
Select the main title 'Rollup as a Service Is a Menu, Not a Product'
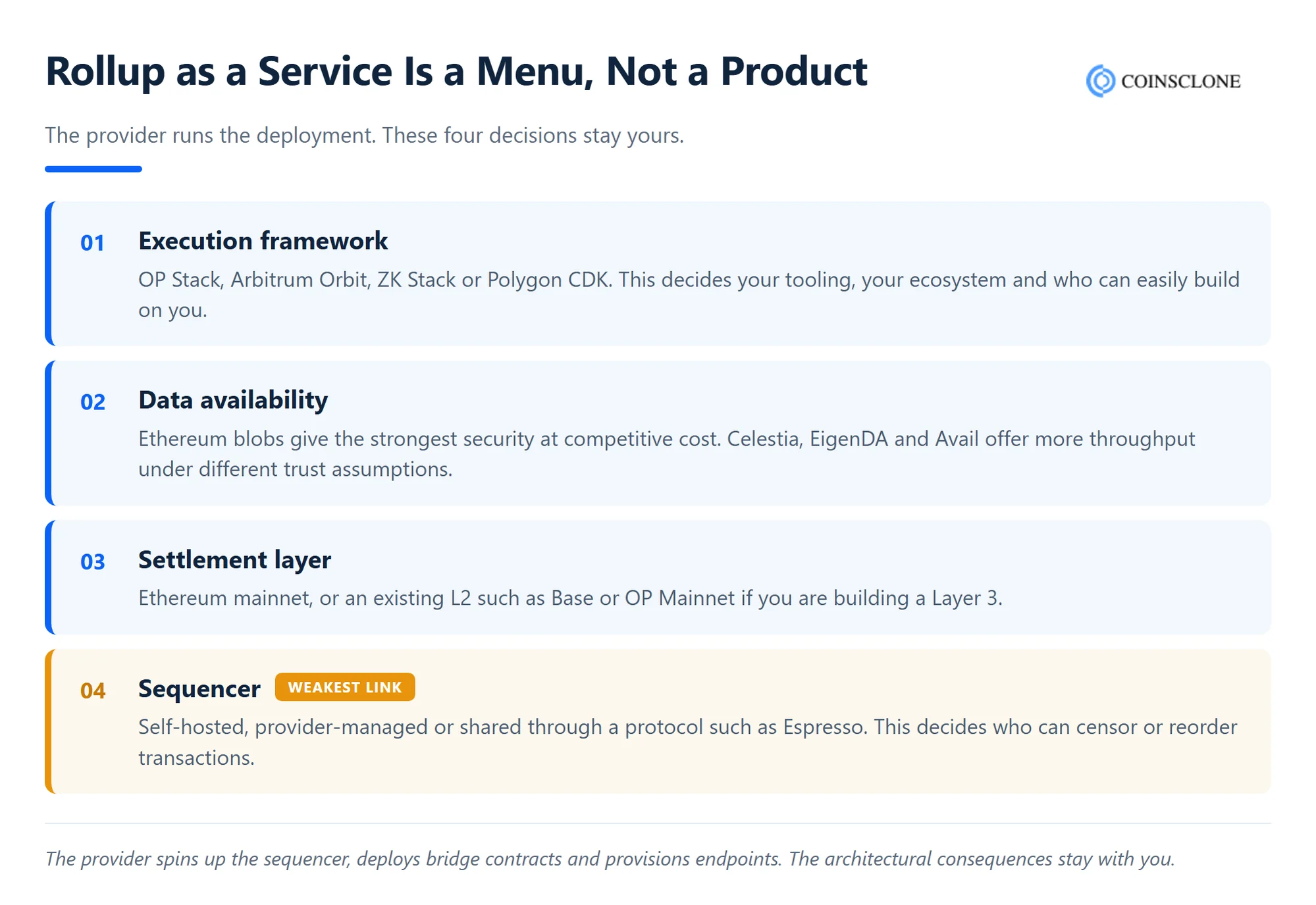pos(456,72)
